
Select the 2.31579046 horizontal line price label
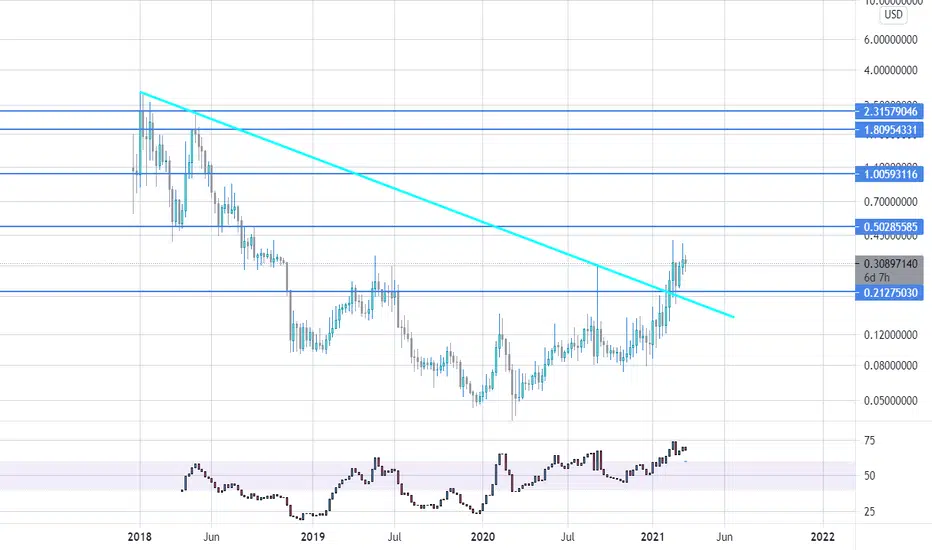(x=889, y=111)
